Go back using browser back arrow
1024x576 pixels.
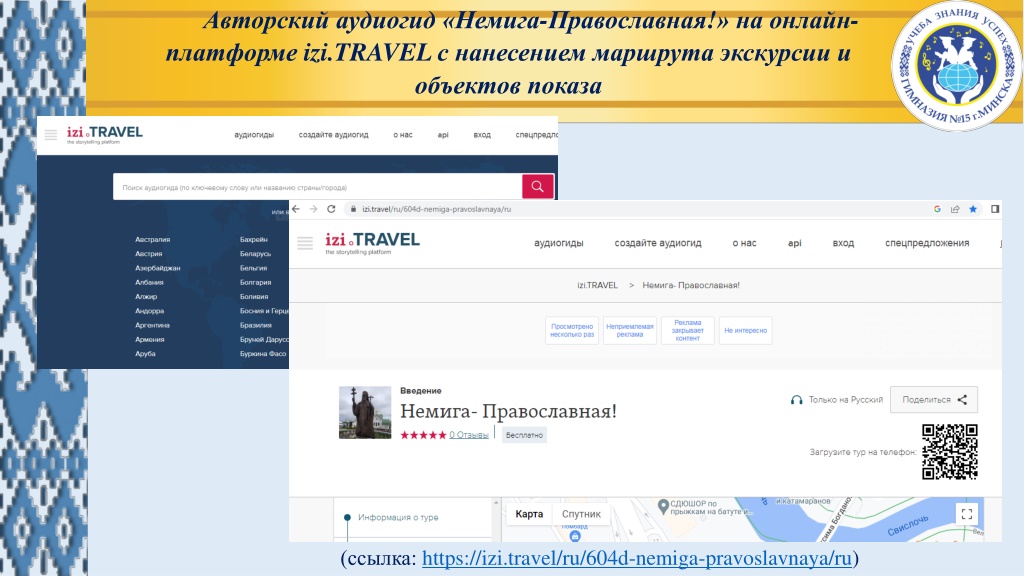click(x=296, y=209)
